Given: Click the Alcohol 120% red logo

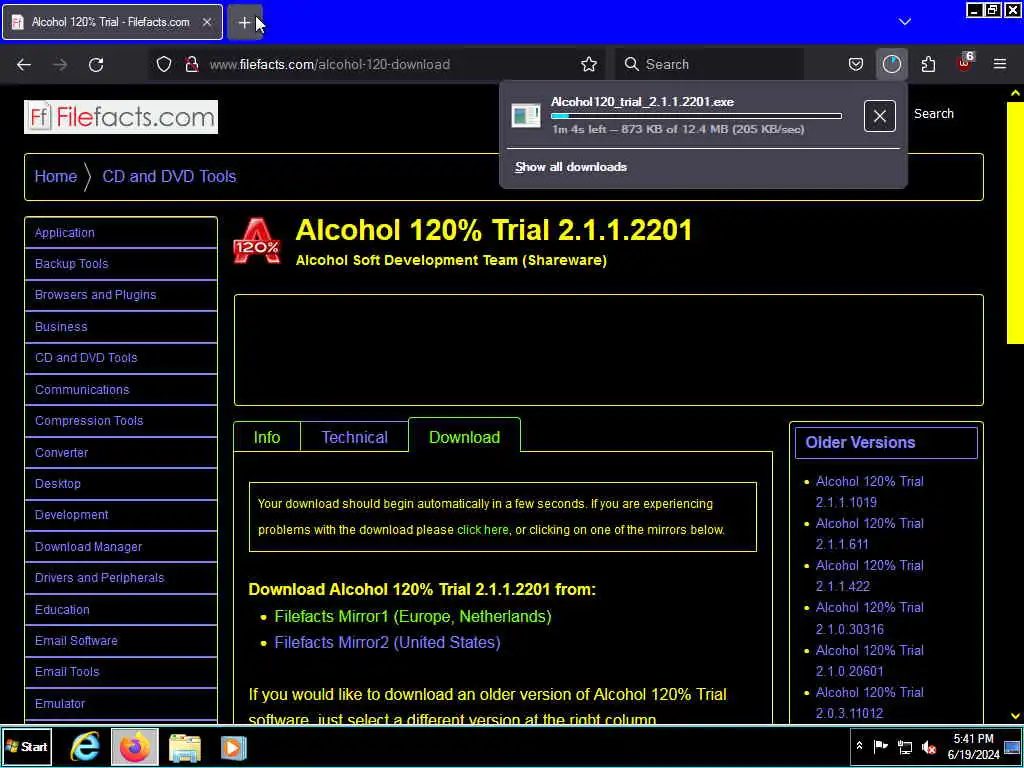Looking at the screenshot, I should [257, 241].
